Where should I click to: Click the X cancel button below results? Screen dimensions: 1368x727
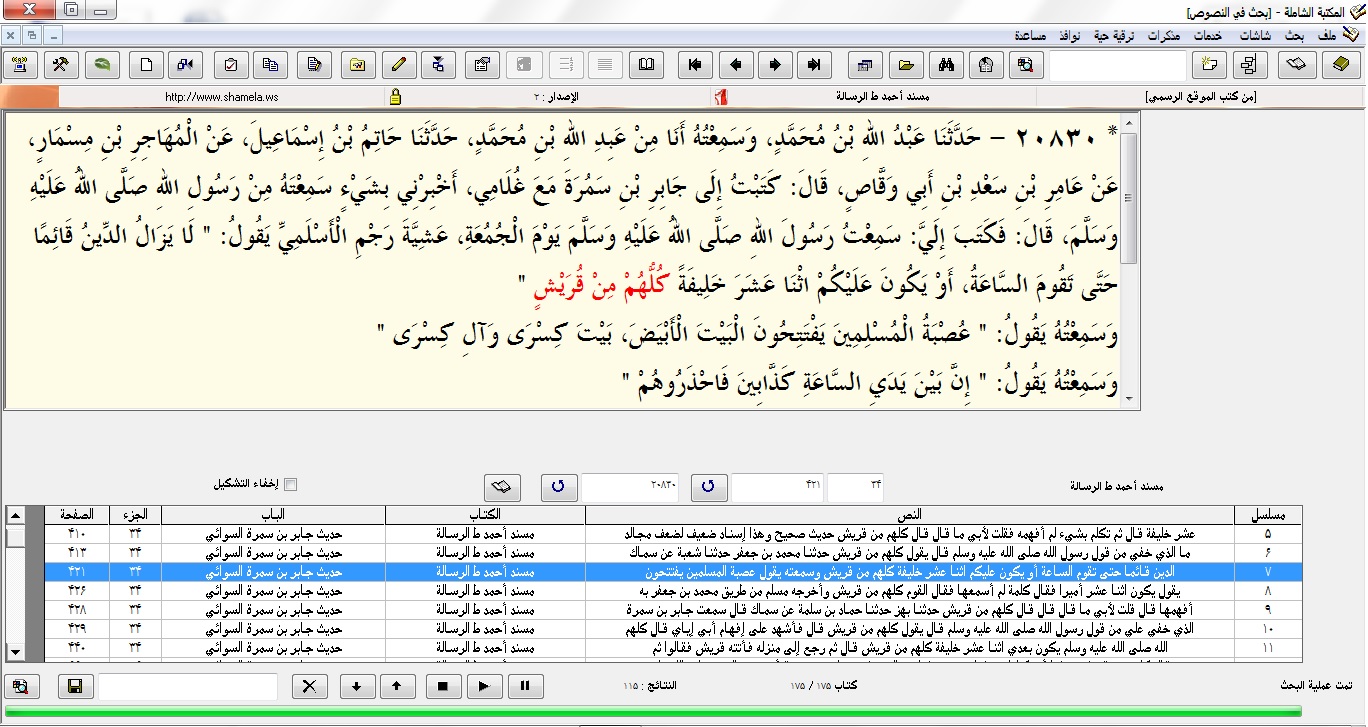(310, 687)
